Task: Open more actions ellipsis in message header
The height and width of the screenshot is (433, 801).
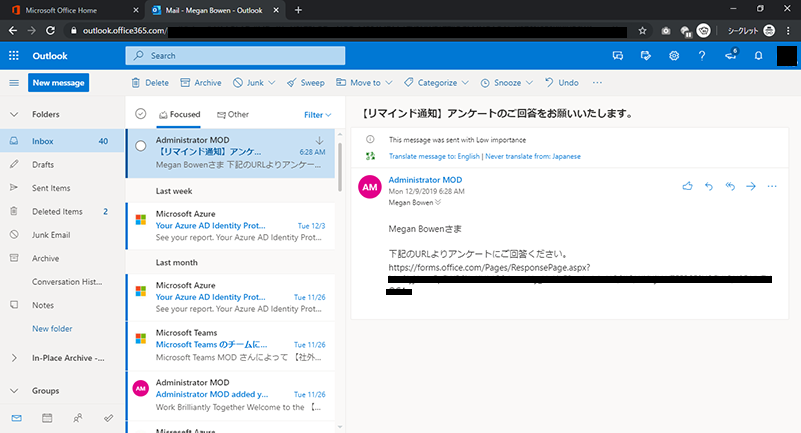Action: (x=772, y=186)
